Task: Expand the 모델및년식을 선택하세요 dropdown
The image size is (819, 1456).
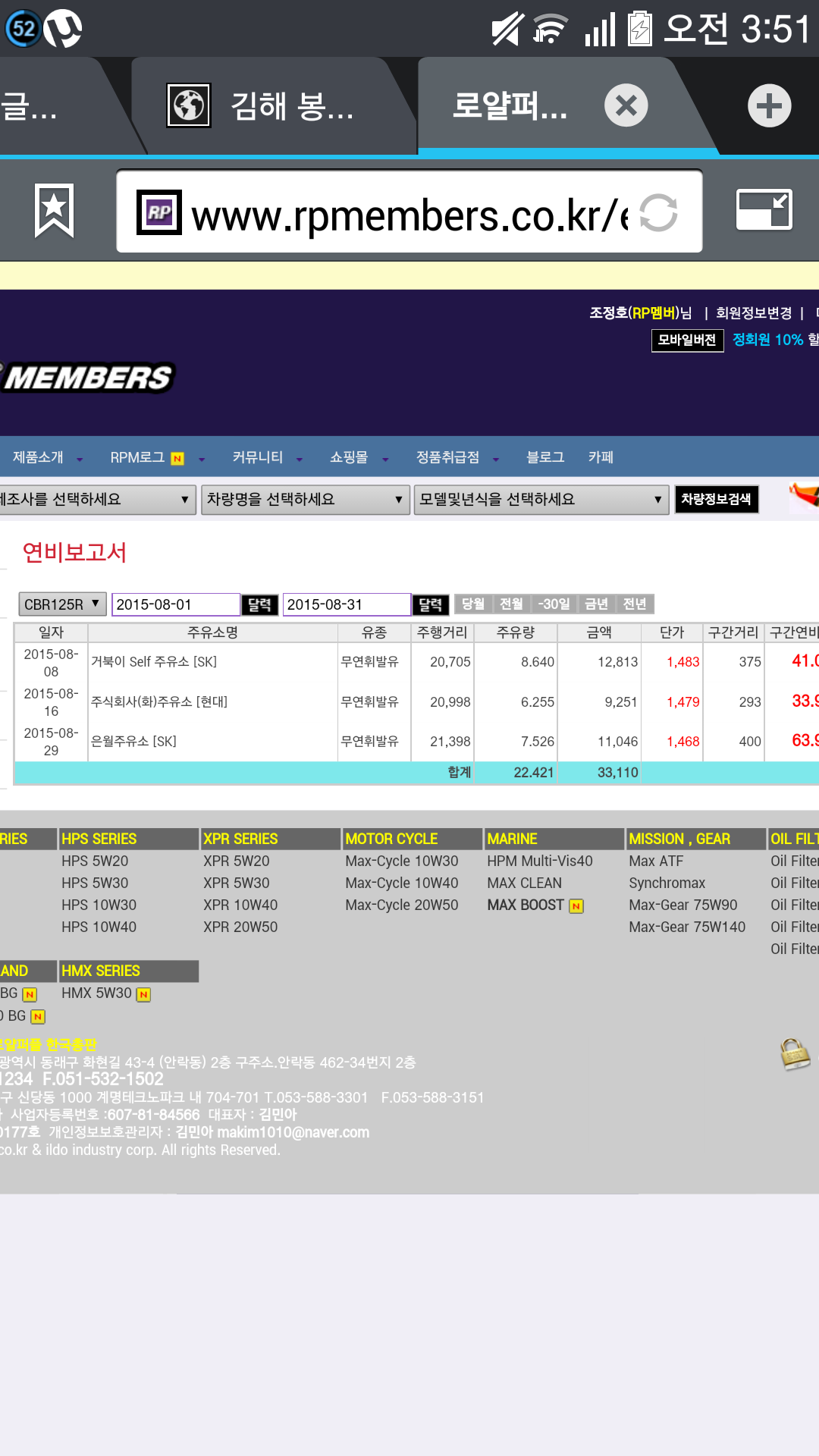Action: (x=541, y=500)
